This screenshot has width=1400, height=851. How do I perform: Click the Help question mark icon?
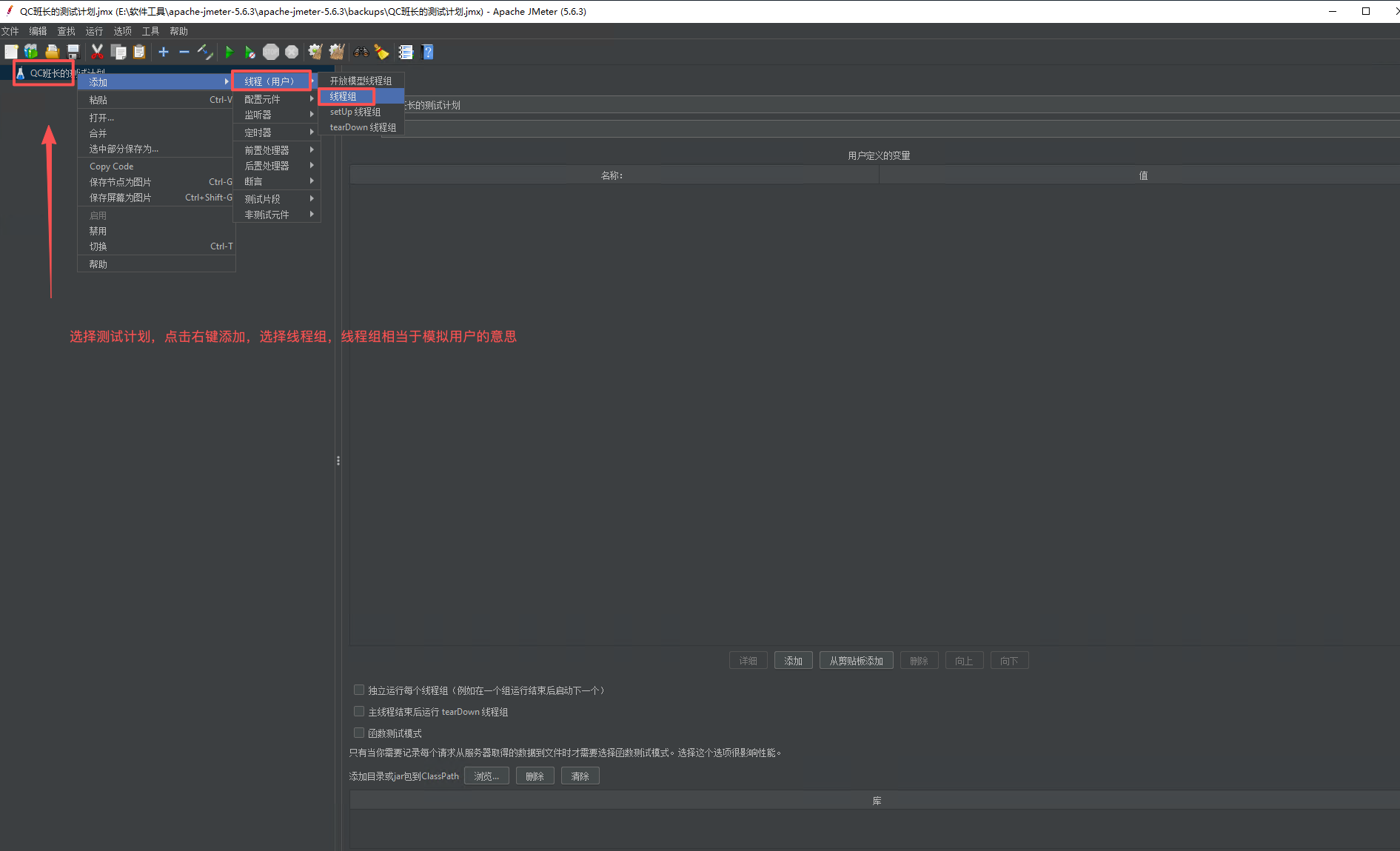[427, 52]
